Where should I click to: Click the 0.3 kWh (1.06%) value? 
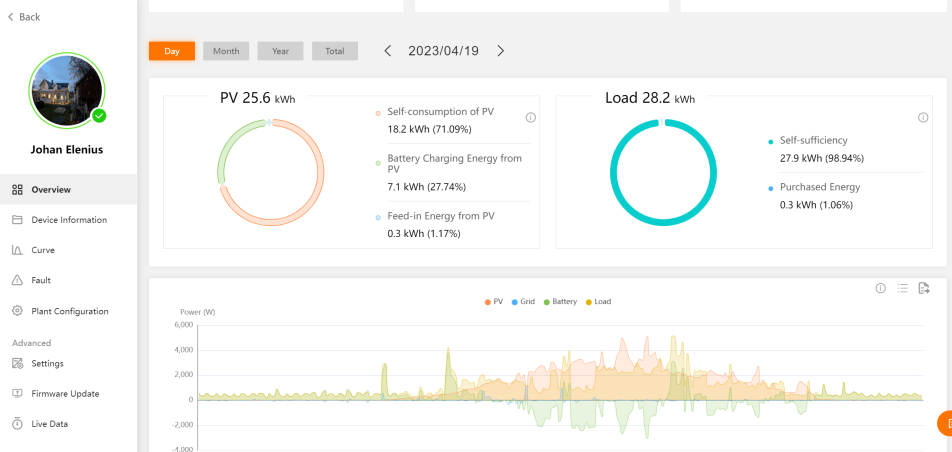(816, 205)
